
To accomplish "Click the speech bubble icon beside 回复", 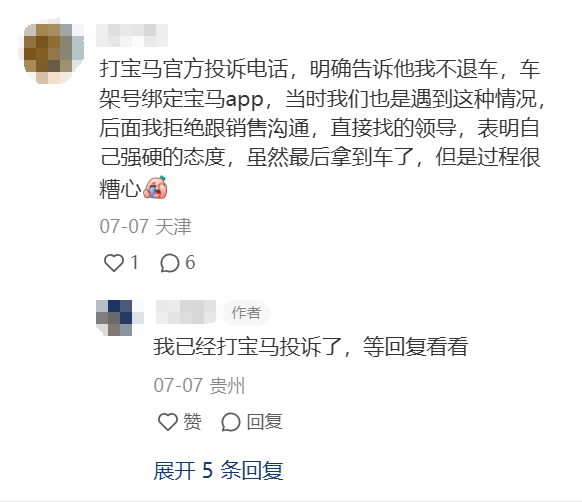I will pyautogui.click(x=230, y=422).
